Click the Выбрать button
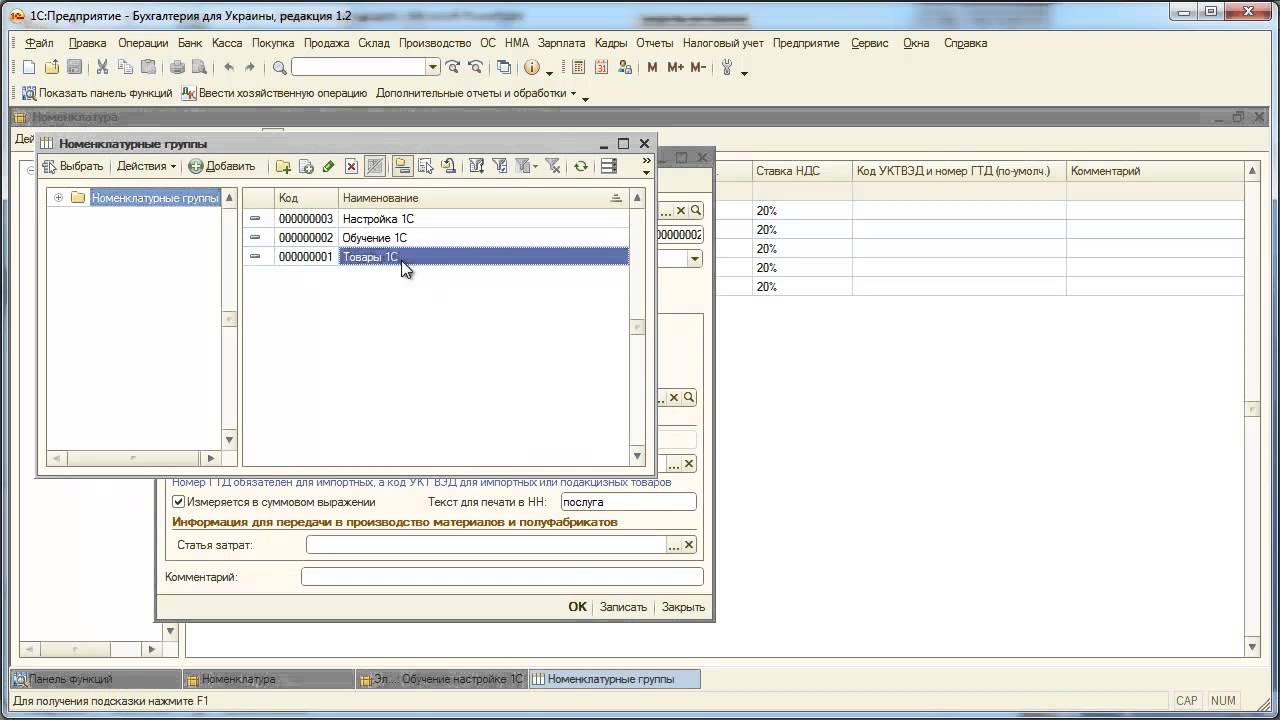 tap(73, 166)
